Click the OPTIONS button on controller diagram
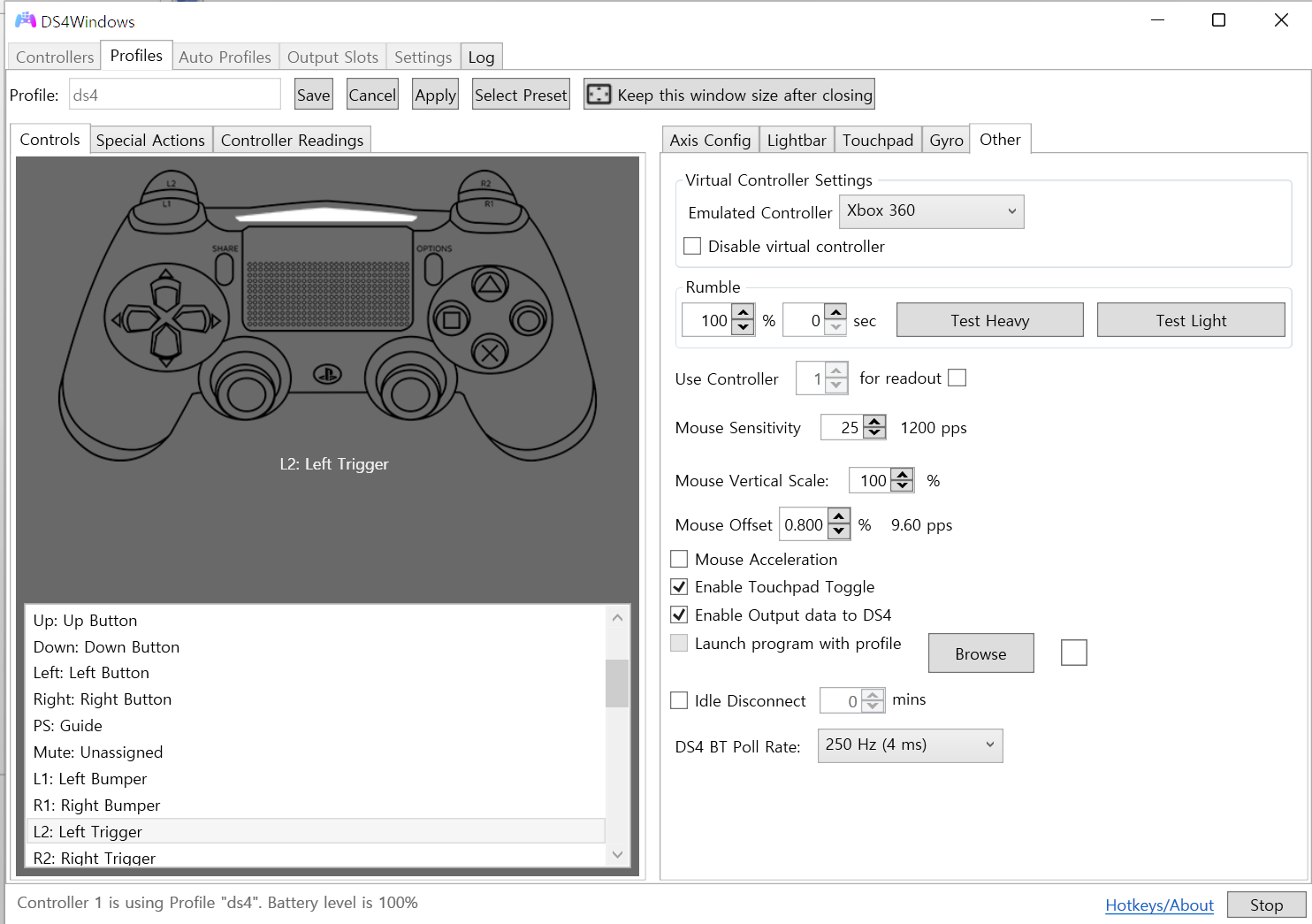 (433, 270)
